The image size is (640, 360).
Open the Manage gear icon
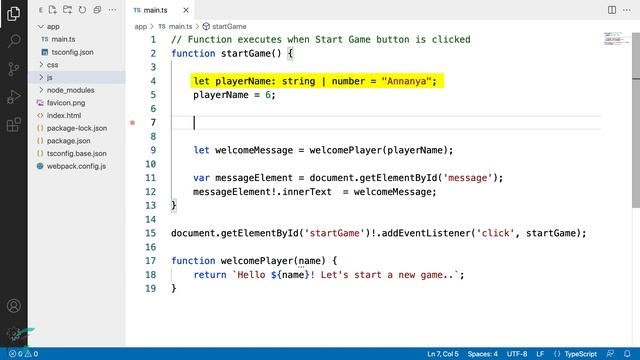[13, 333]
